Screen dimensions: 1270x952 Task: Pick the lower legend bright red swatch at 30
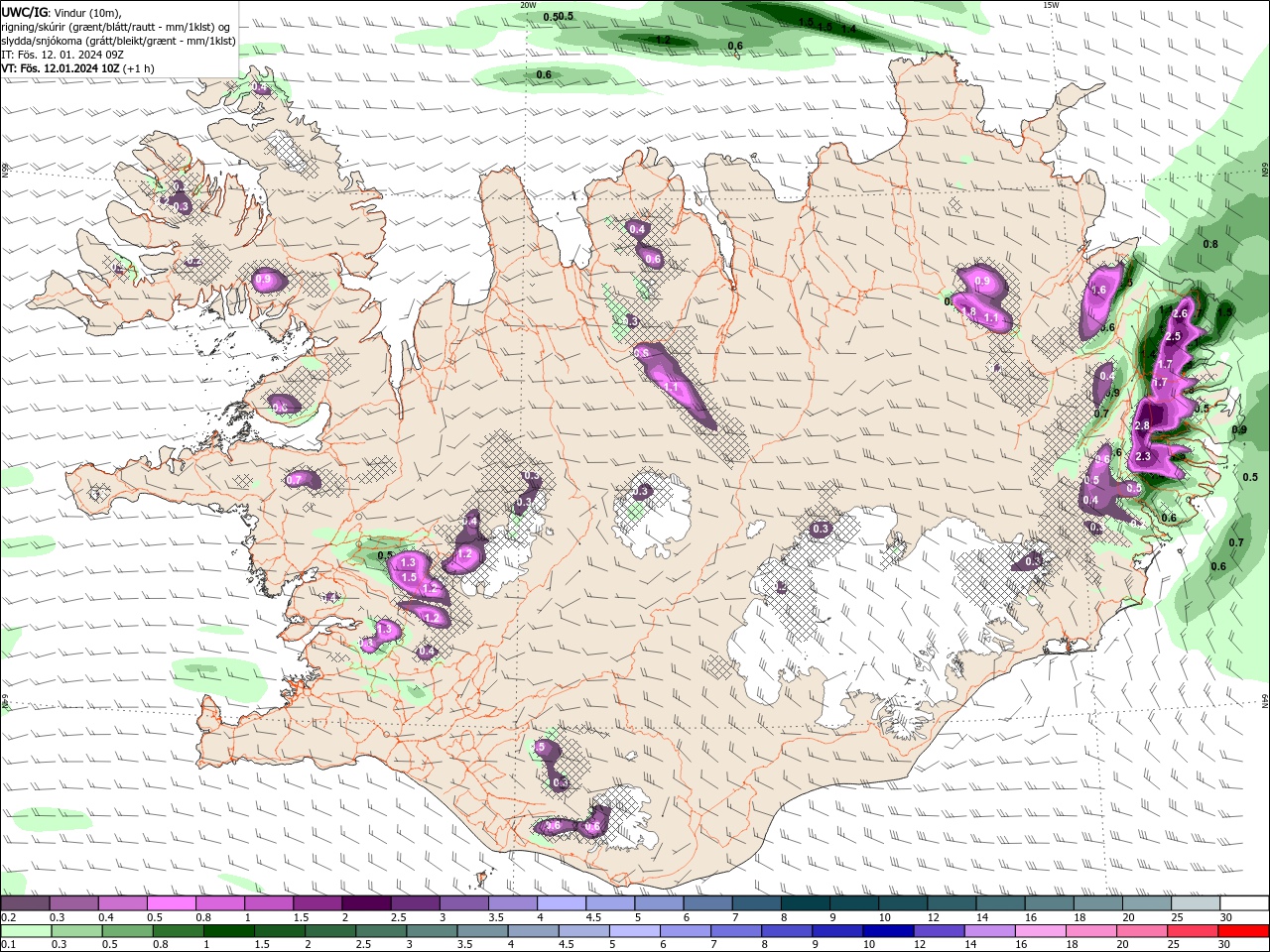[x=1244, y=931]
